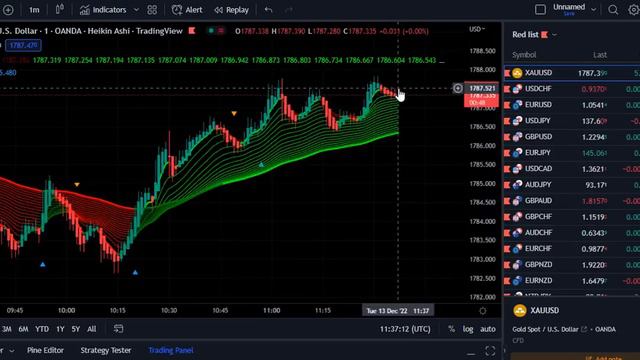Open the Pine Editor tab
Viewport: 640px width, 360px height.
(45, 350)
